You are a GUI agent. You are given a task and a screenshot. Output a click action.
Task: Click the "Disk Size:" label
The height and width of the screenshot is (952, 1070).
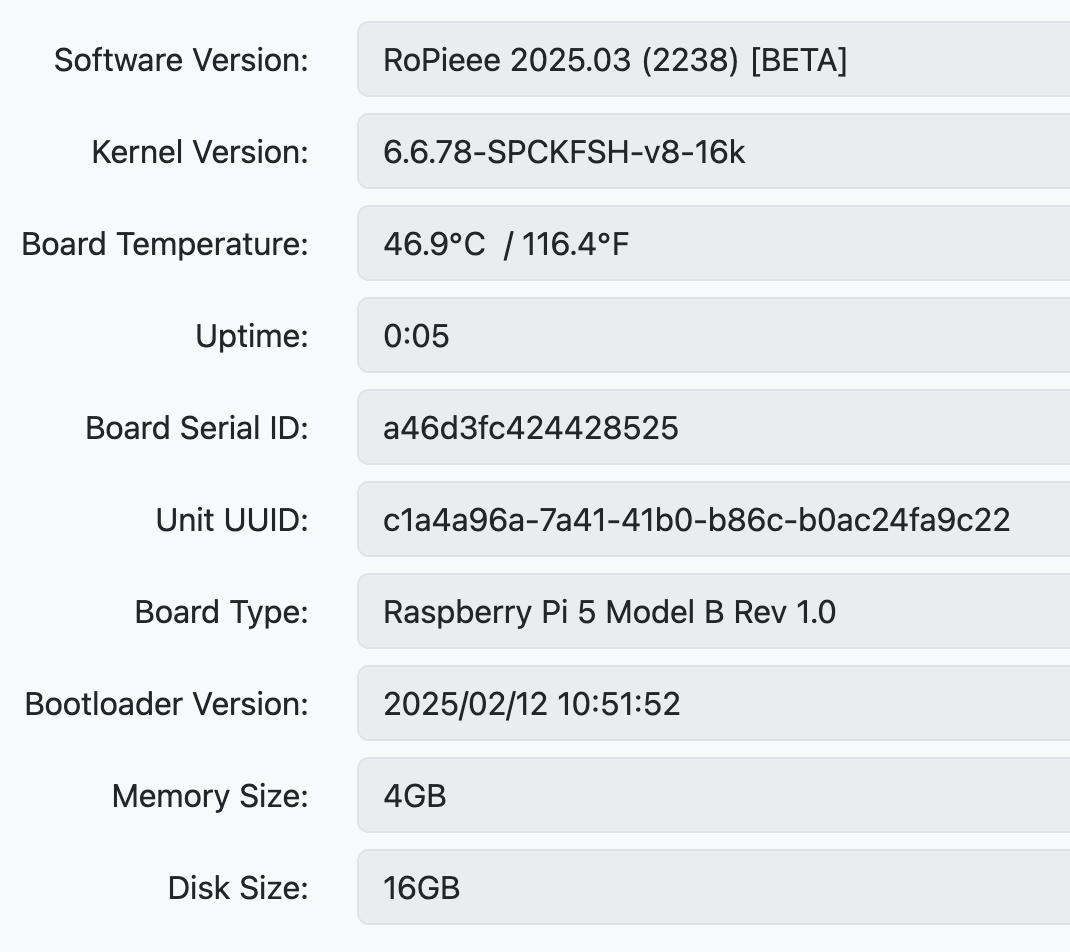(238, 889)
